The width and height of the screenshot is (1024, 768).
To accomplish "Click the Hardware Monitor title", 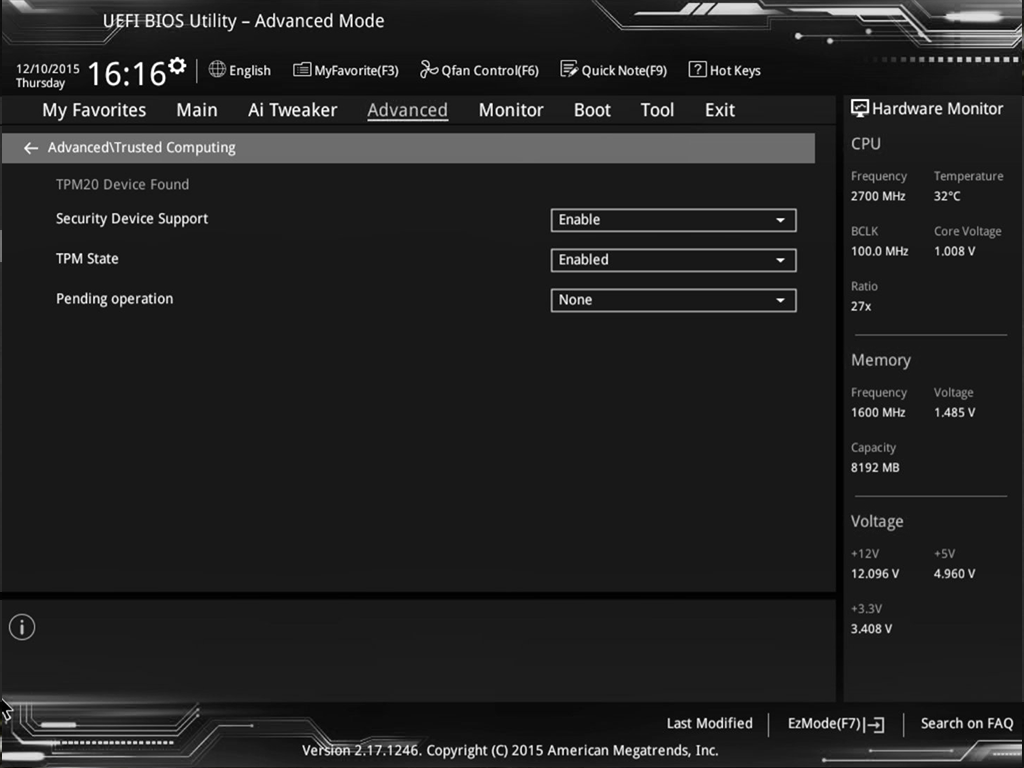I will coord(937,109).
